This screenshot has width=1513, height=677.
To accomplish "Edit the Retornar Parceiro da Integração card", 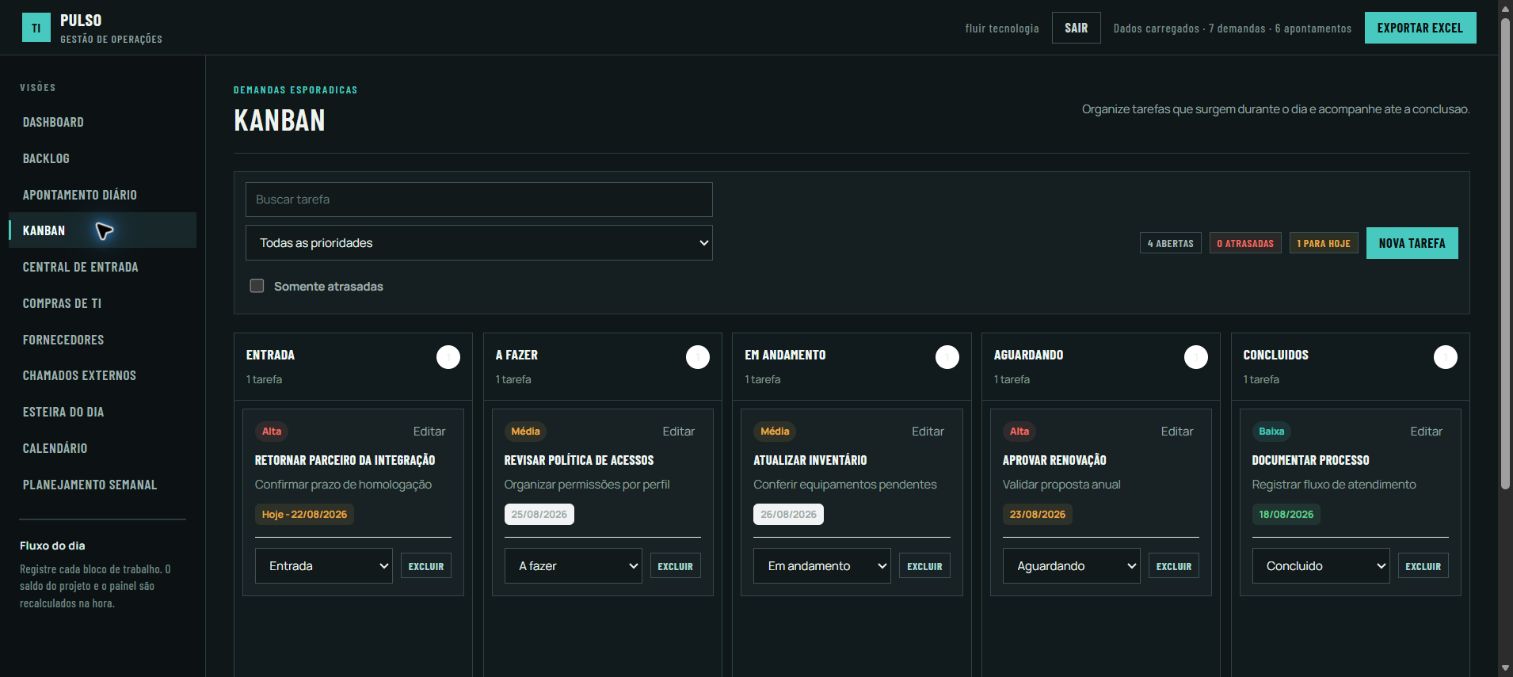I will pyautogui.click(x=429, y=431).
